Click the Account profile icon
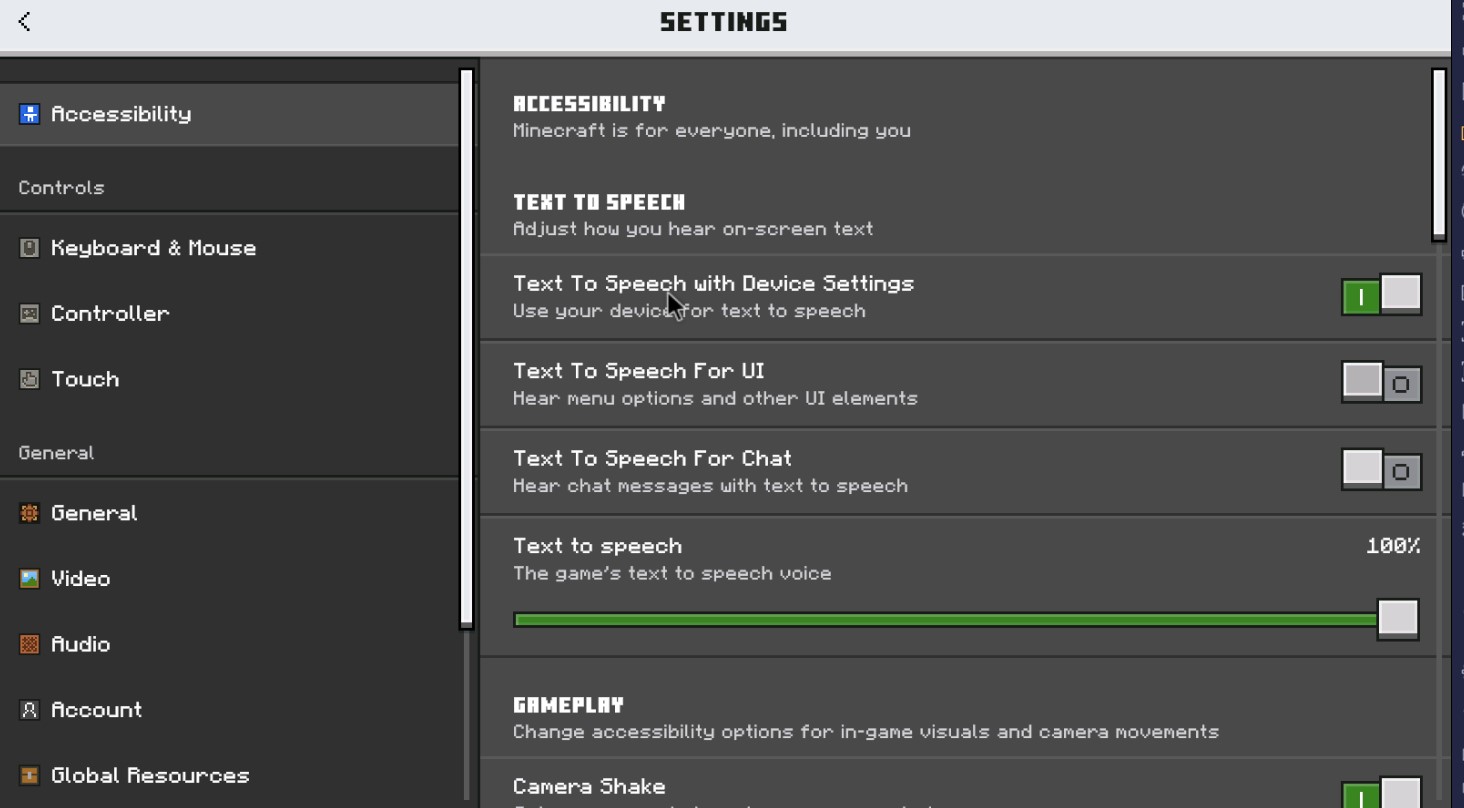Viewport: 1464px width, 808px height. (30, 710)
